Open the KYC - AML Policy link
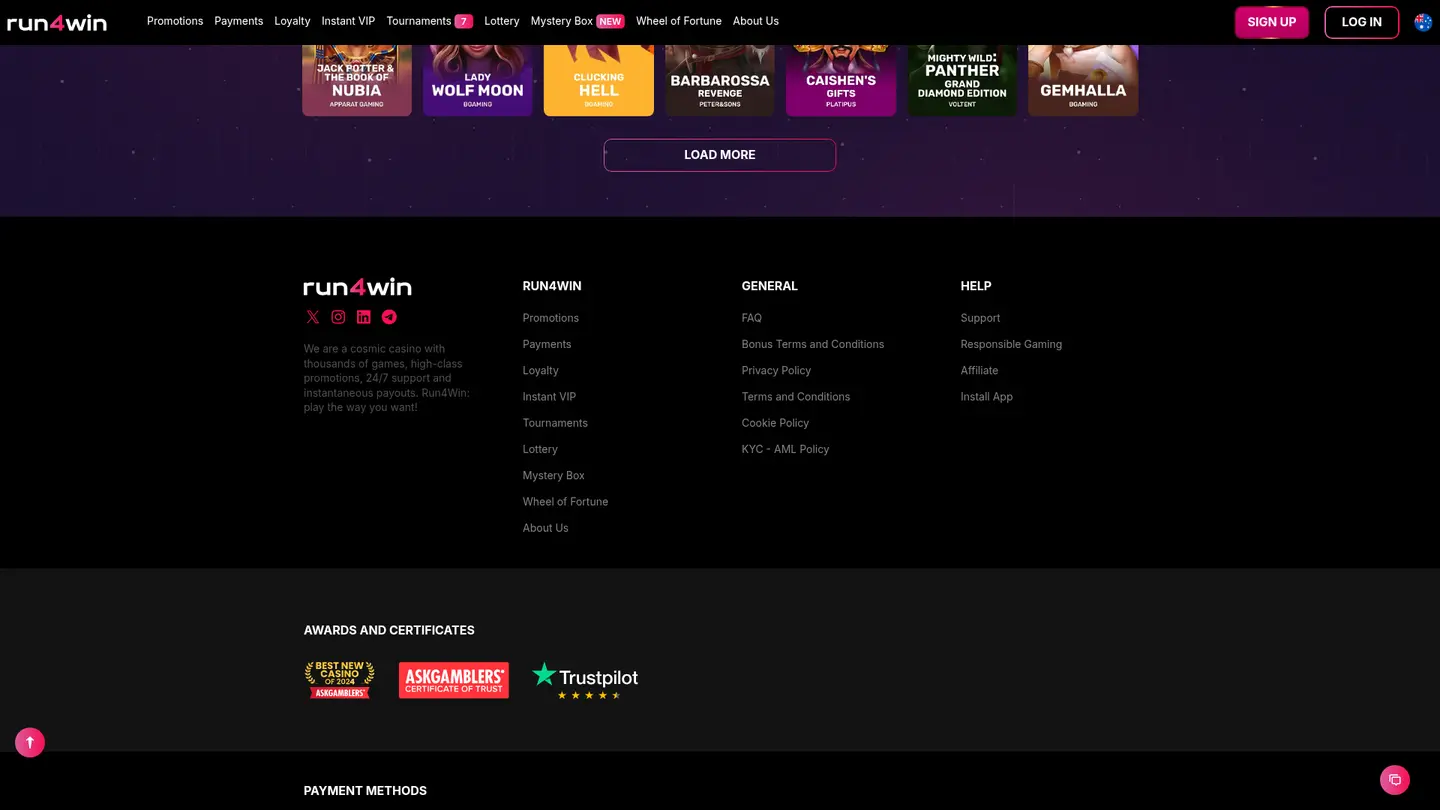This screenshot has height=810, width=1440. click(786, 449)
